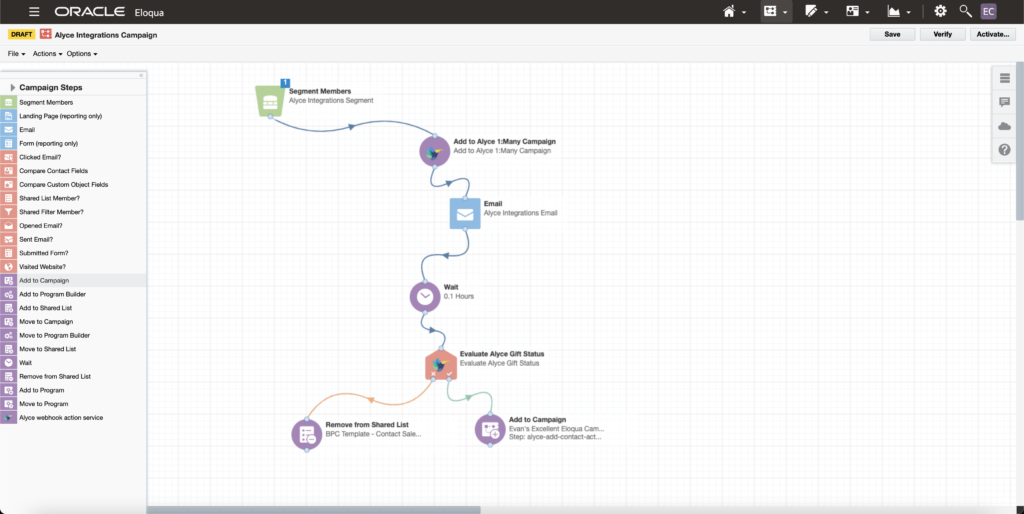Collapse the left steps panel using double-arrow
The height and width of the screenshot is (514, 1024).
141,75
